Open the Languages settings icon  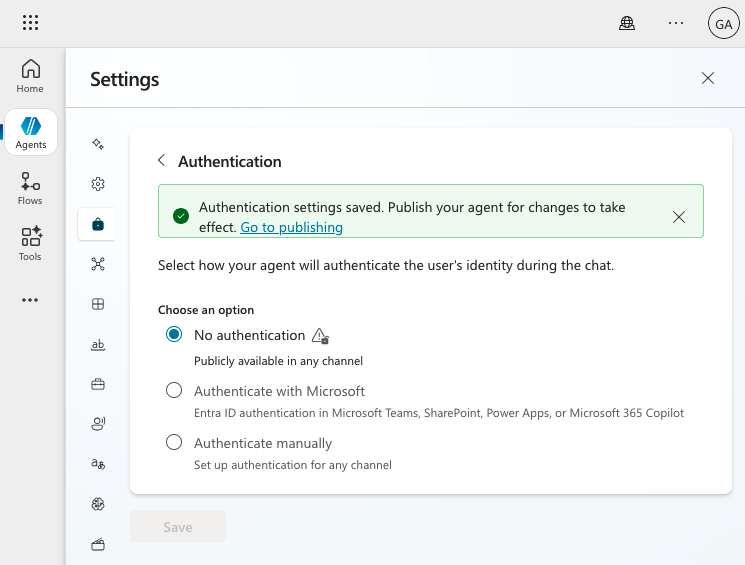98,464
